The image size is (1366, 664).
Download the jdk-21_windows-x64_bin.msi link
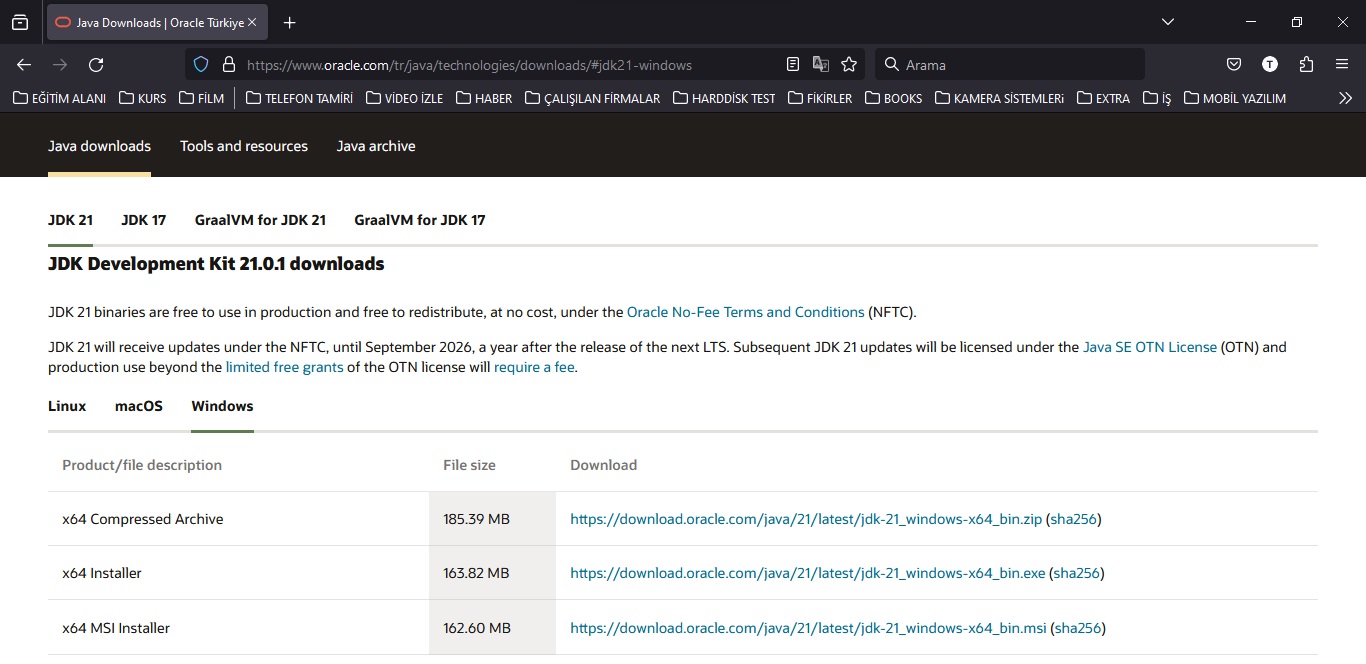(x=808, y=628)
